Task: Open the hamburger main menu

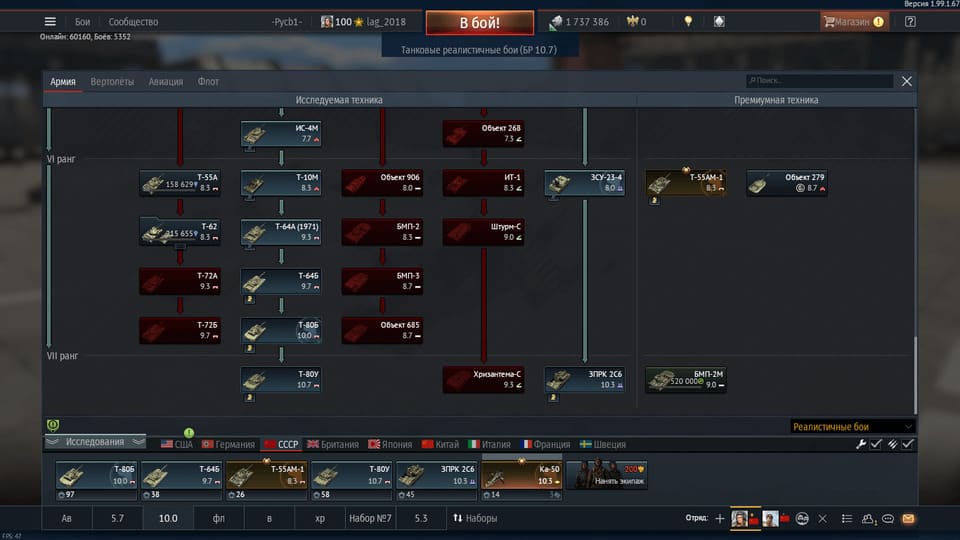Action: (x=50, y=21)
